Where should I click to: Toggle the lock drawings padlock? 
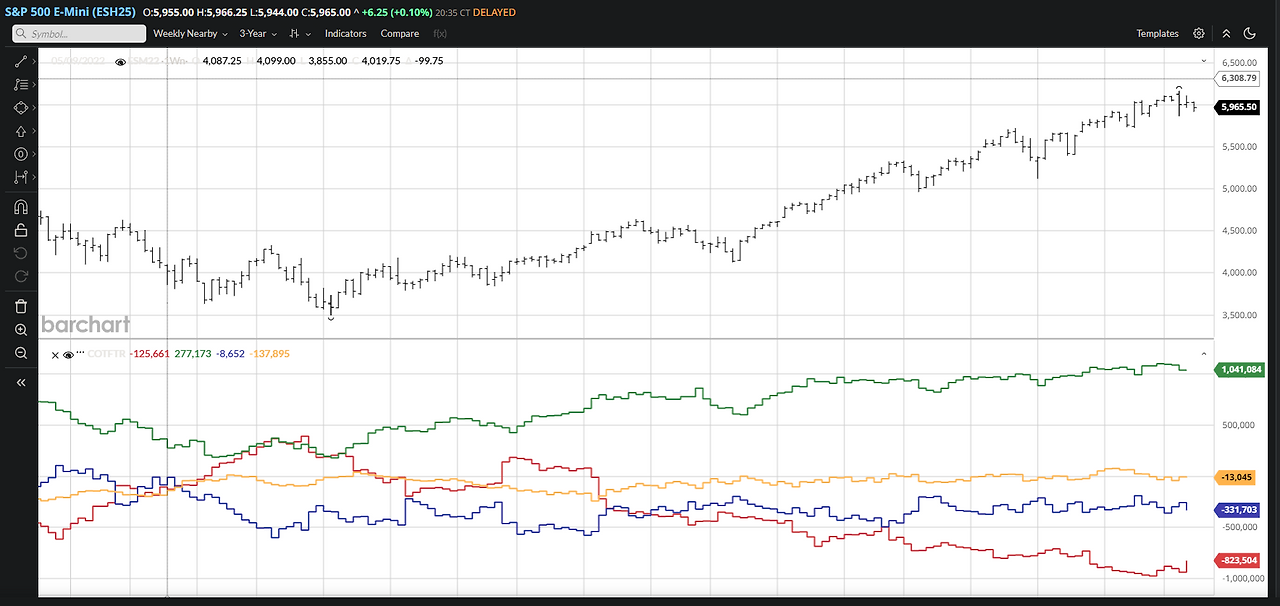(21, 230)
